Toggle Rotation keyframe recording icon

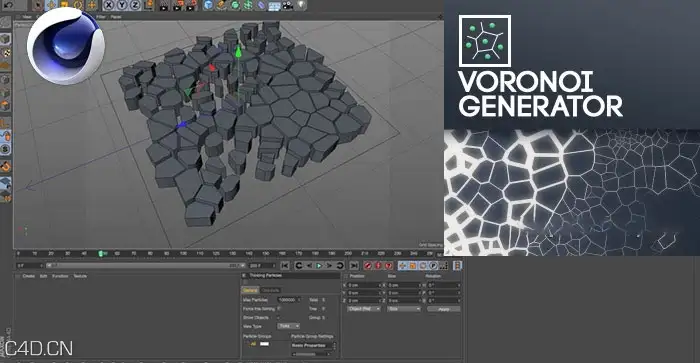423,266
